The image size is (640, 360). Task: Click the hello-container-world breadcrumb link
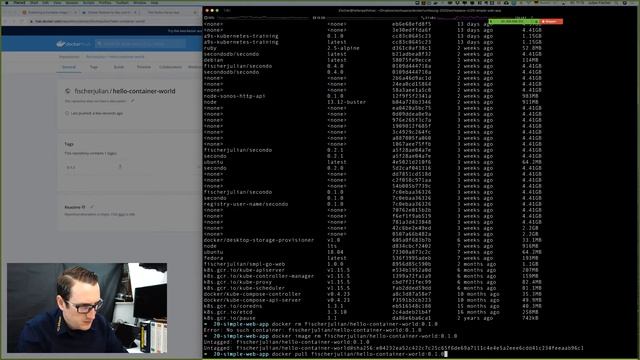pyautogui.click(x=127, y=57)
